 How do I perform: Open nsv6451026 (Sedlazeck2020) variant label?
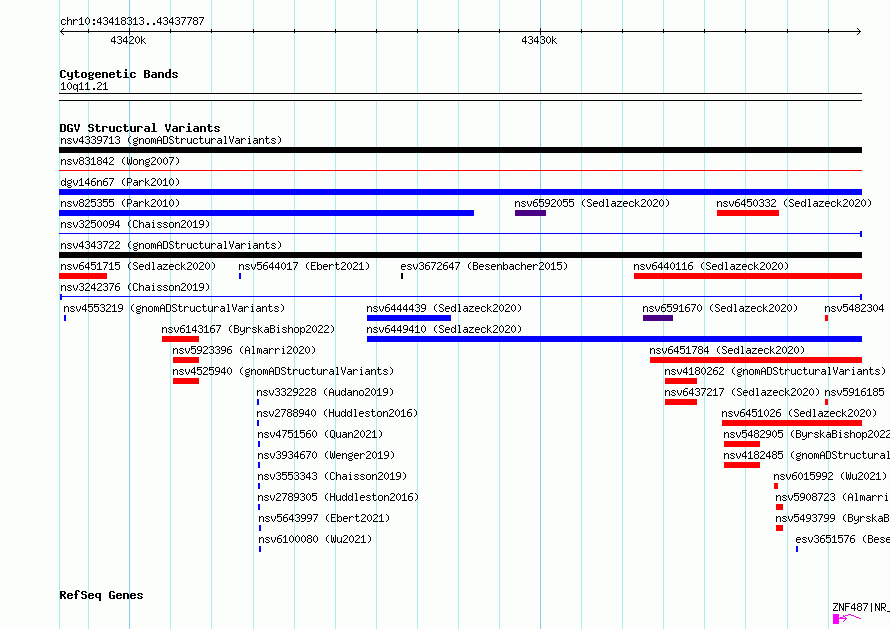click(x=799, y=413)
